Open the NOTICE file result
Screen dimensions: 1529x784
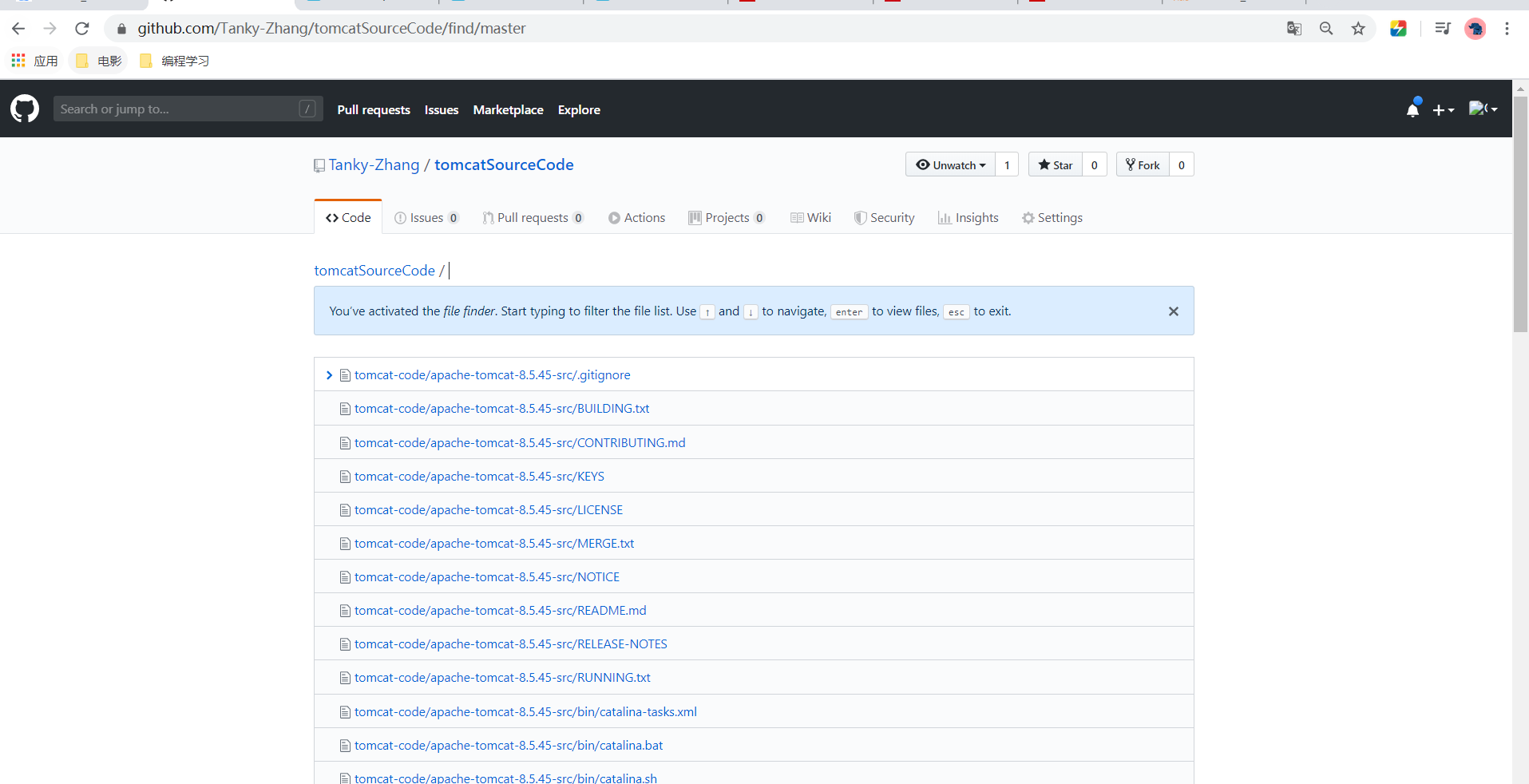pyautogui.click(x=487, y=577)
